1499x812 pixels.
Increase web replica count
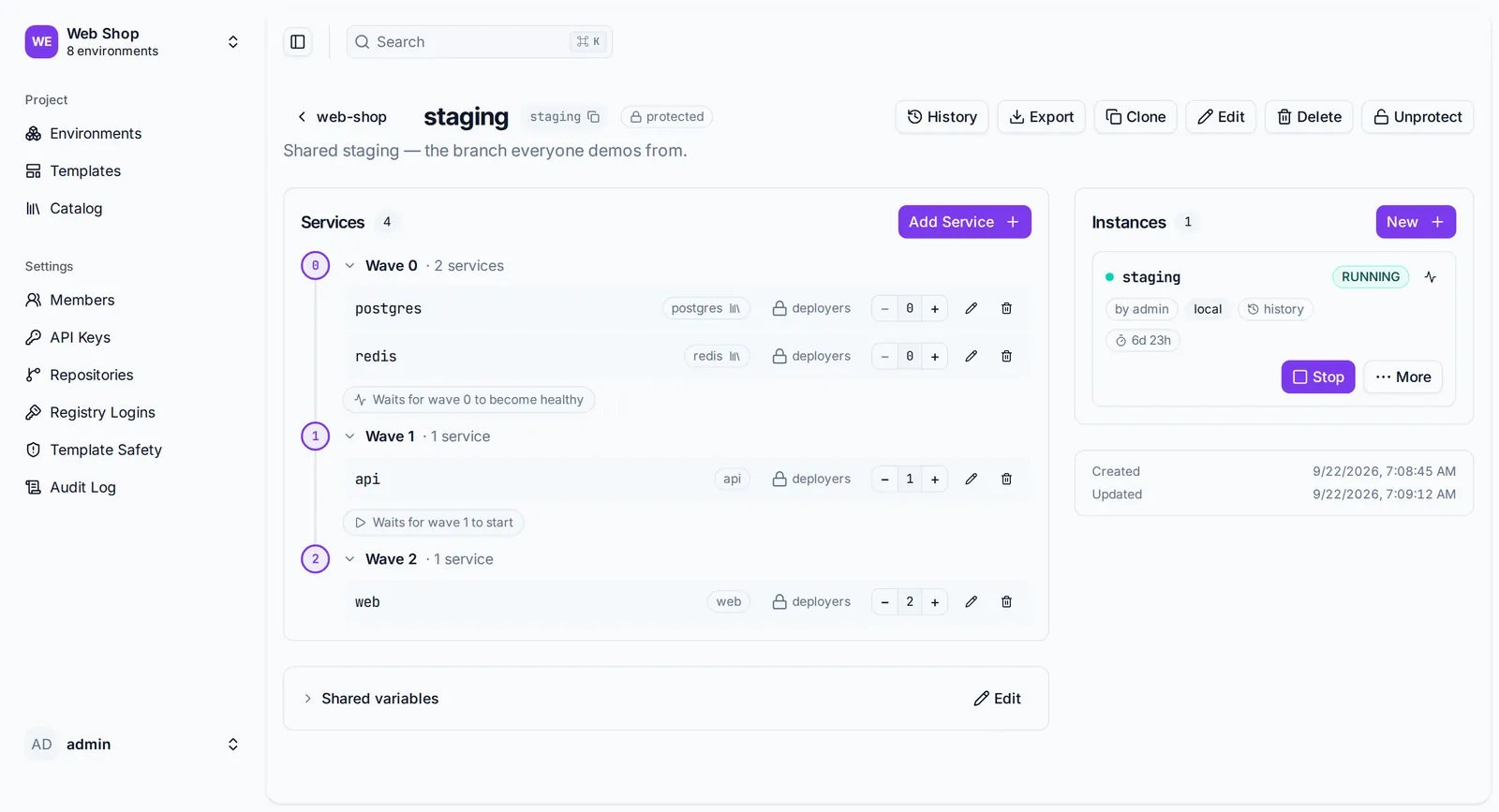935,601
